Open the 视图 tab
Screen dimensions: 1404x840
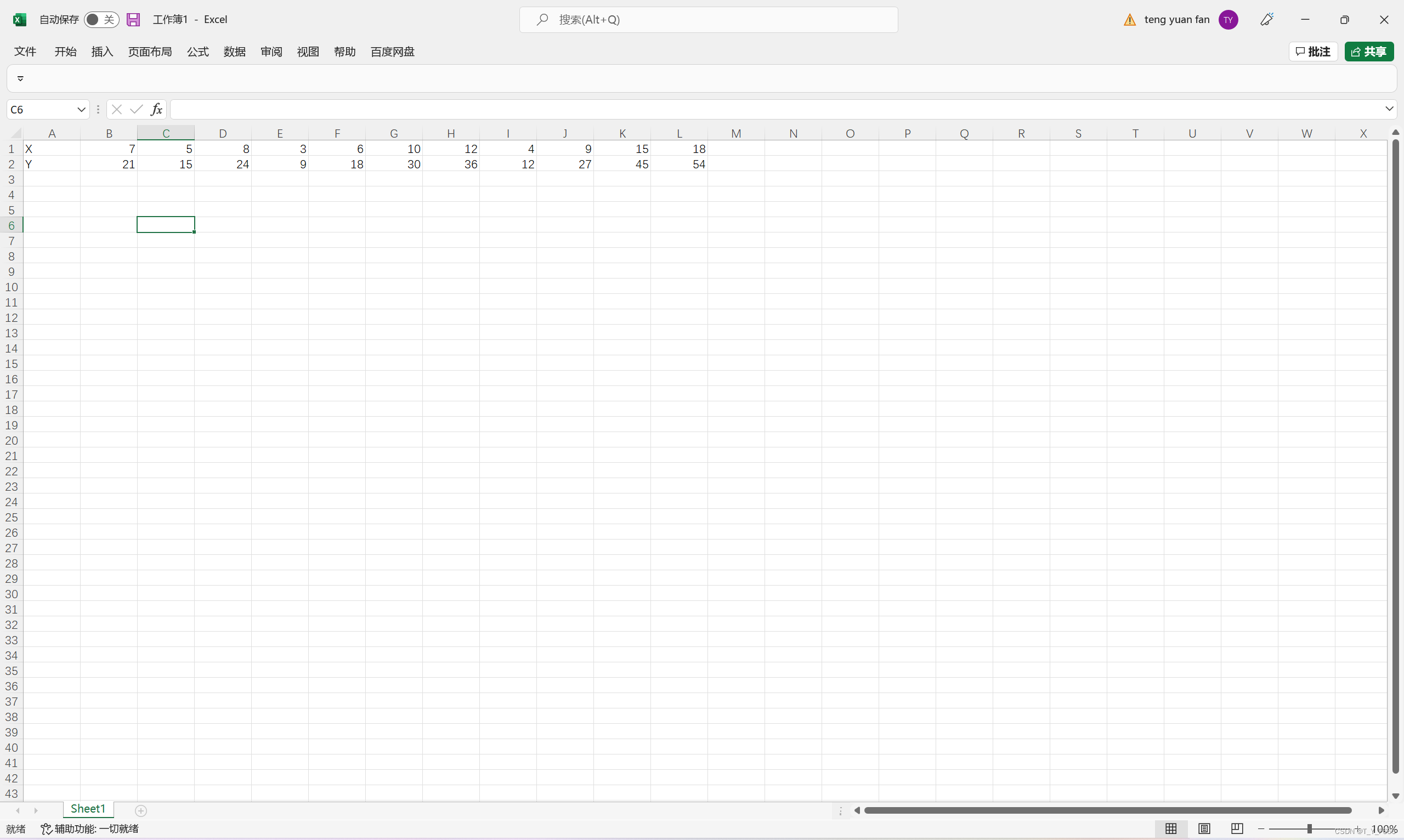click(308, 52)
